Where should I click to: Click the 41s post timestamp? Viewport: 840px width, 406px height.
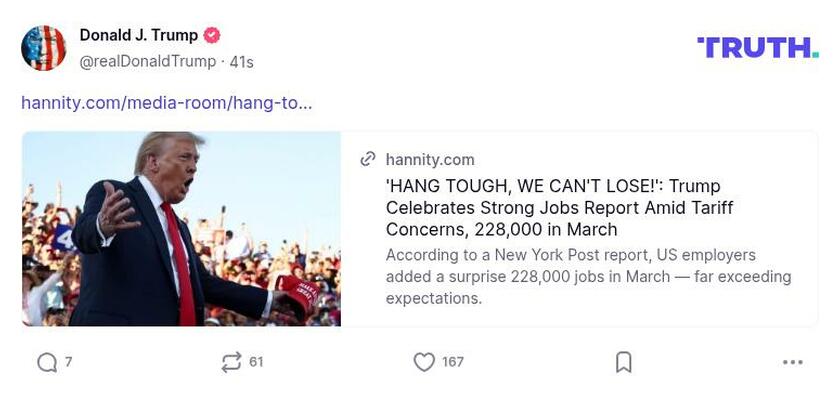pos(241,62)
